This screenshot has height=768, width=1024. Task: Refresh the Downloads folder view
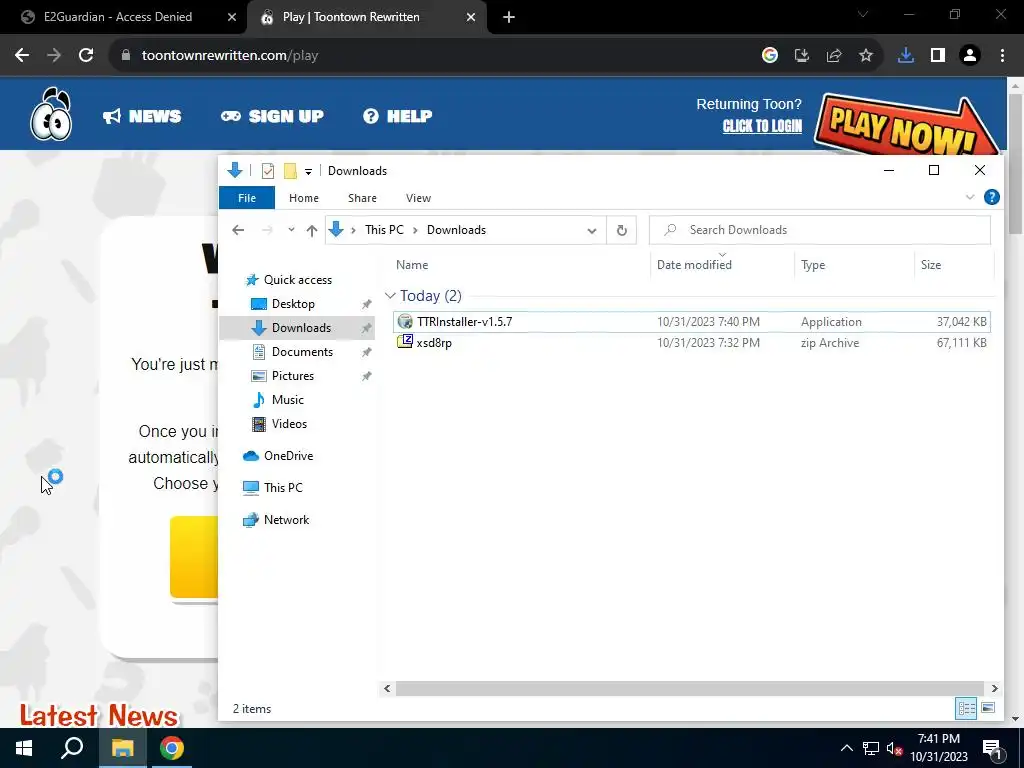(621, 230)
